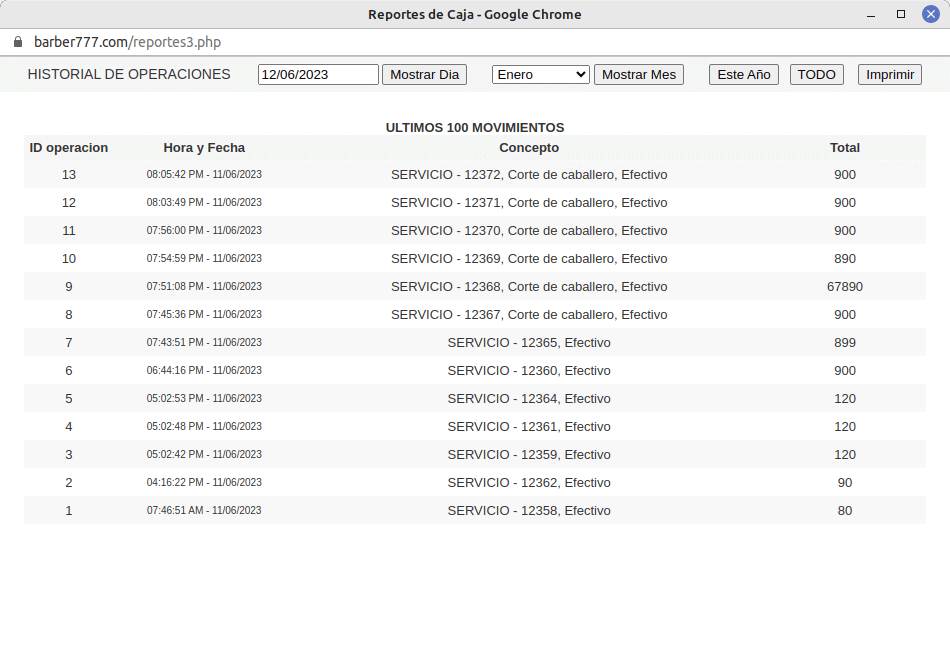Minimize the Reportes de Caja window
Viewport: 950px width, 656px height.
tap(869, 14)
